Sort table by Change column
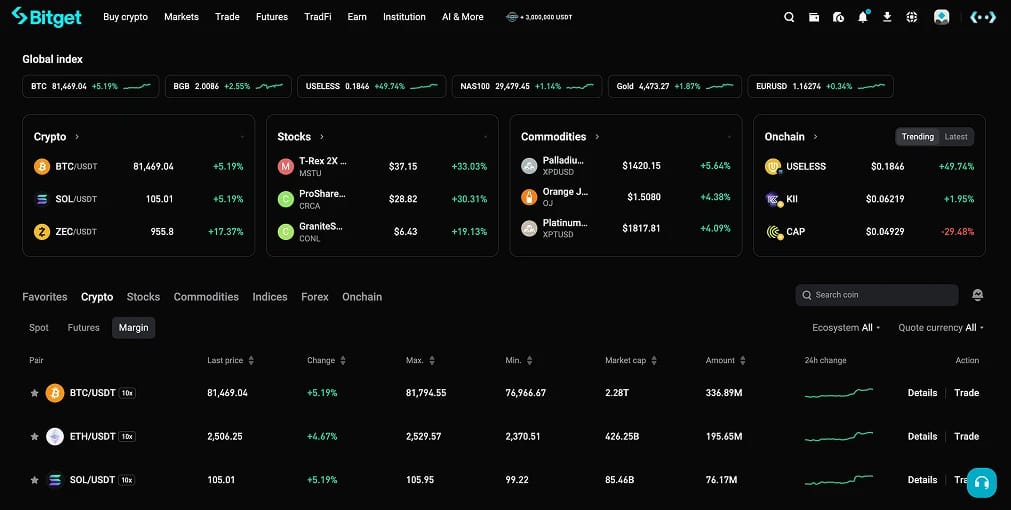 click(326, 360)
